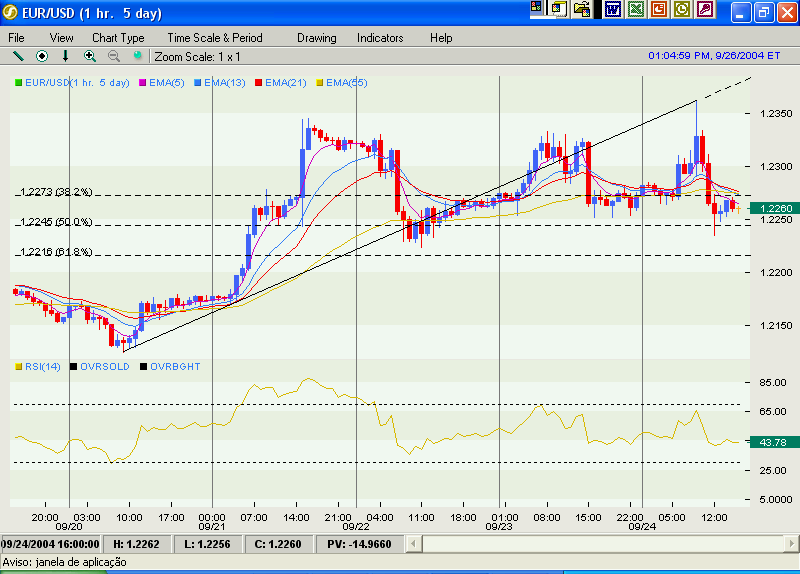Viewport: 800px width, 574px height.
Task: Zoom in with the magnifier plus icon
Action: 90,56
